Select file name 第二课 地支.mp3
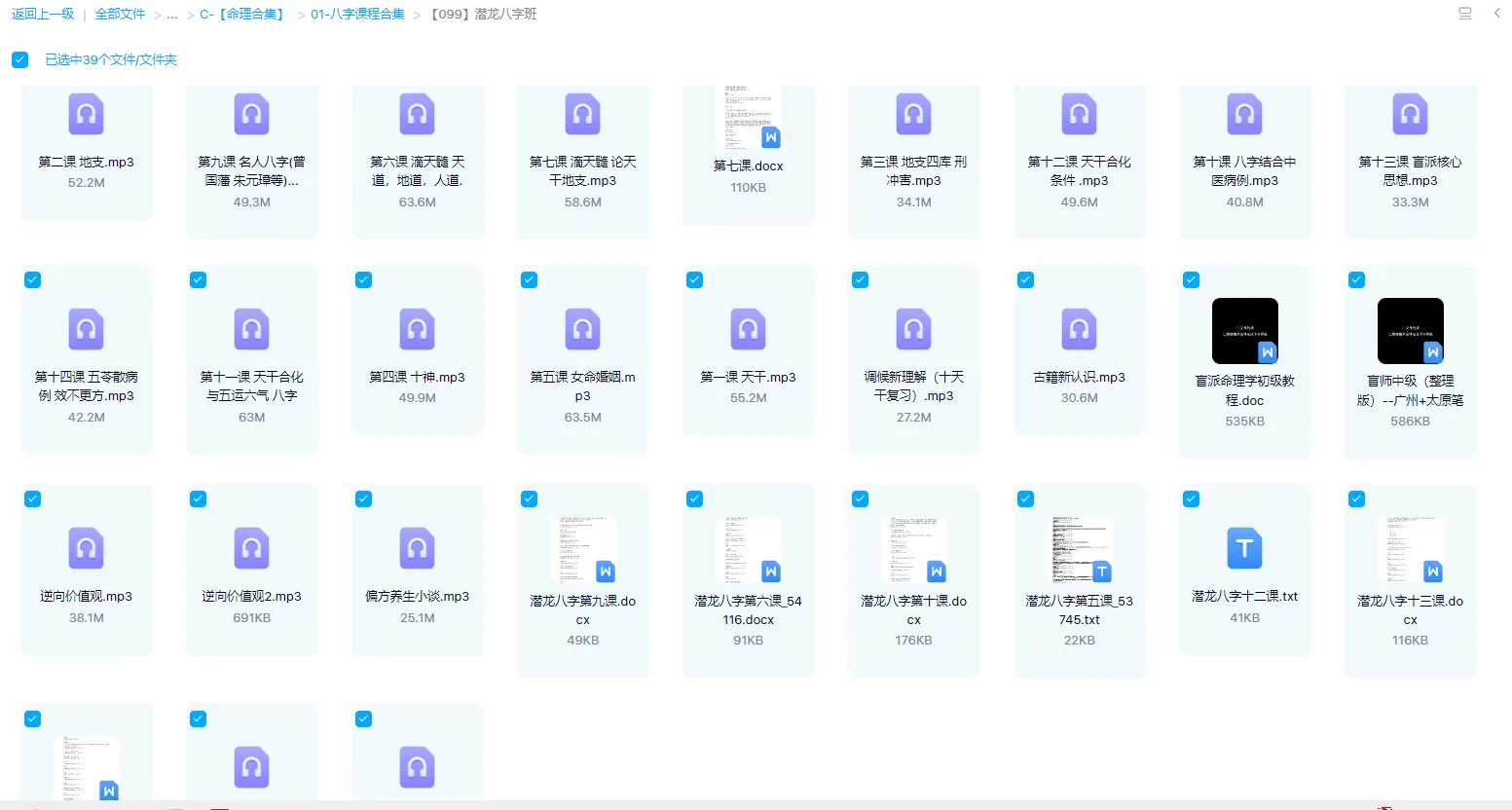Image resolution: width=1512 pixels, height=810 pixels. pos(86,162)
